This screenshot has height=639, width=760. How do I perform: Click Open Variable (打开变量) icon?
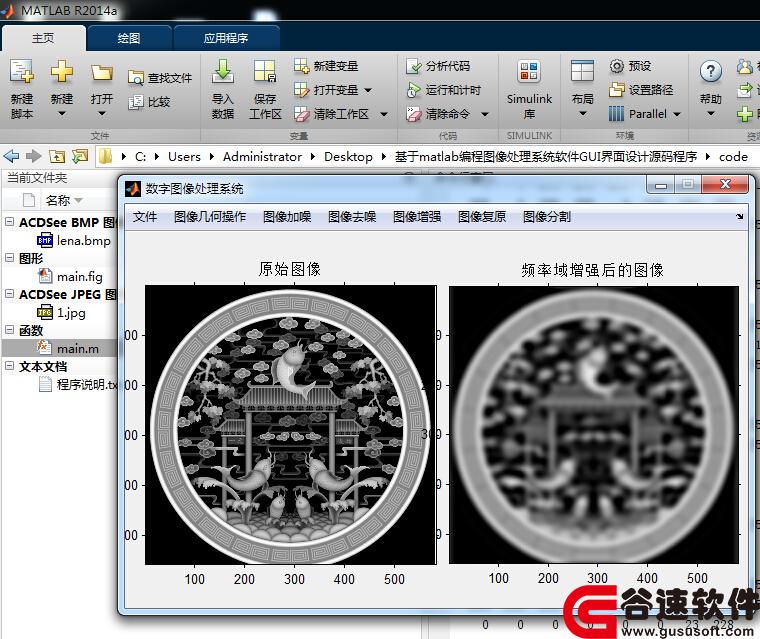[x=301, y=90]
